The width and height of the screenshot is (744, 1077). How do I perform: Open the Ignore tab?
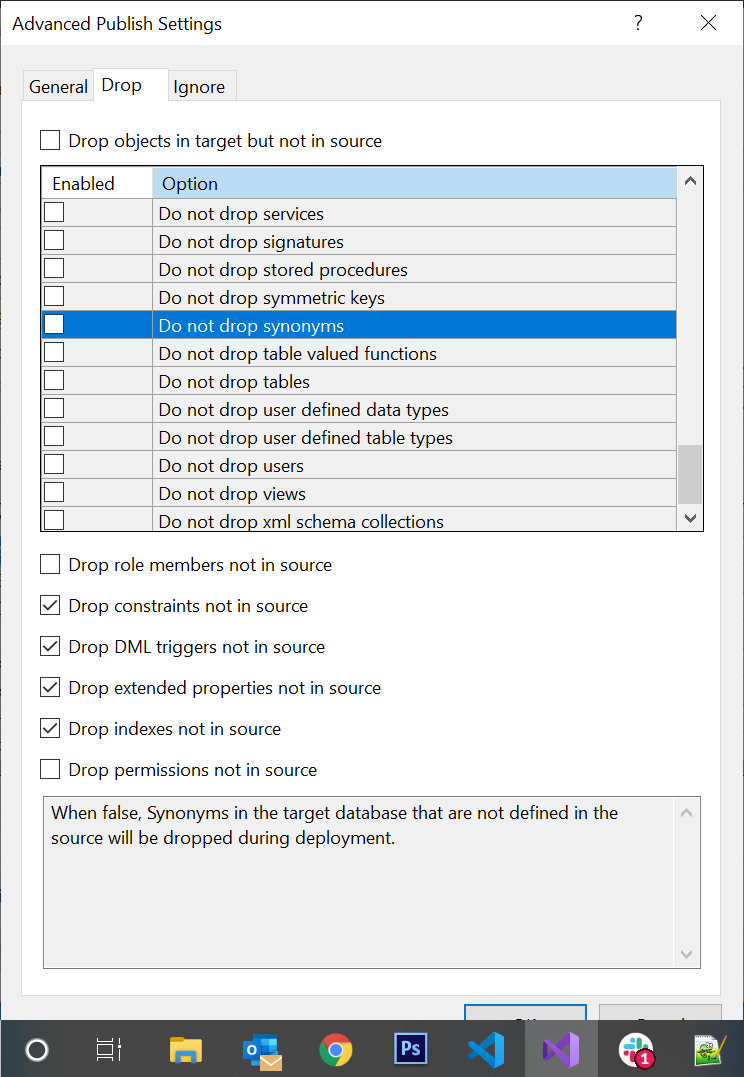[199, 87]
